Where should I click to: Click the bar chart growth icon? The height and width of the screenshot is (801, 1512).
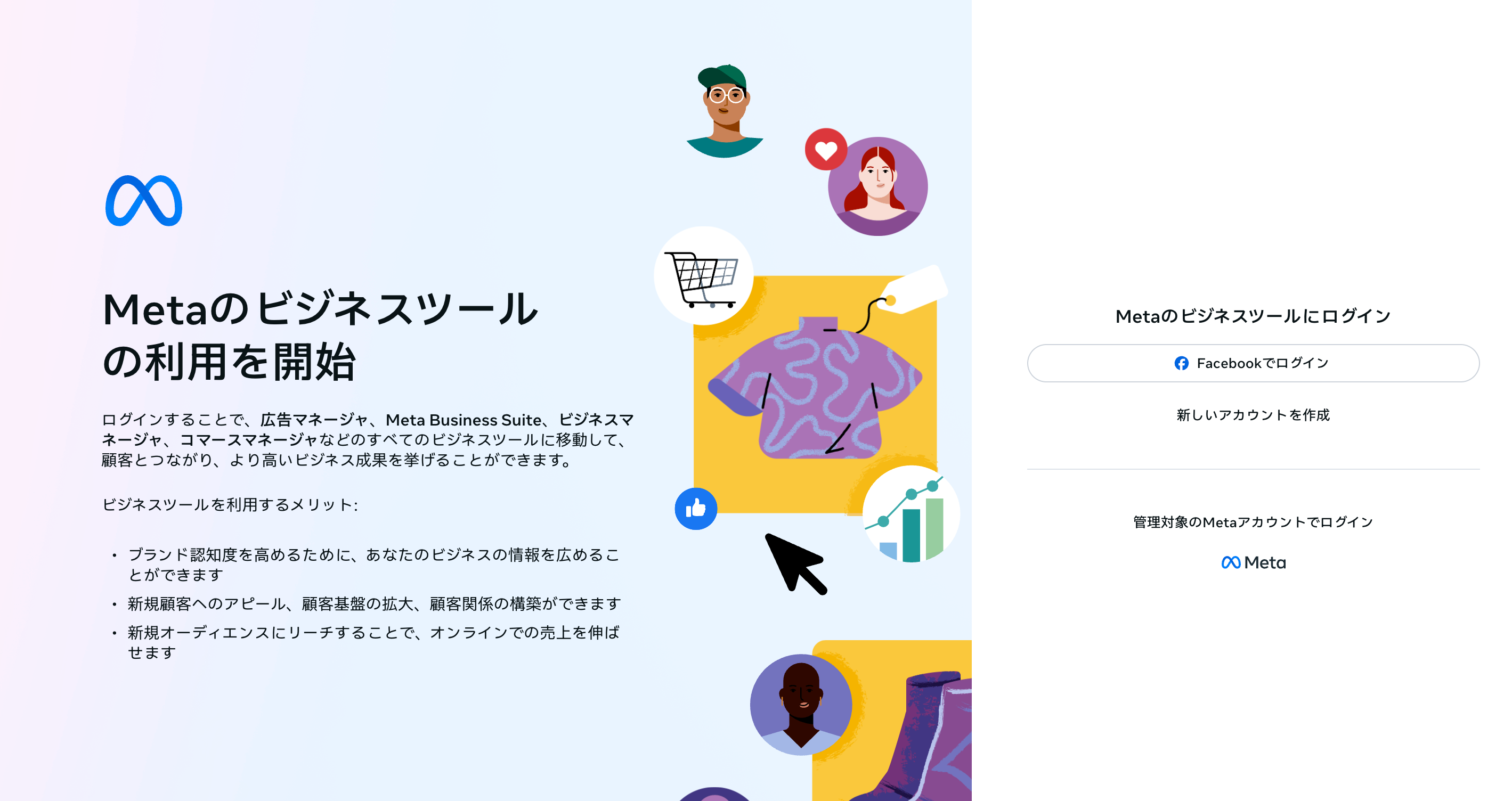[x=911, y=514]
